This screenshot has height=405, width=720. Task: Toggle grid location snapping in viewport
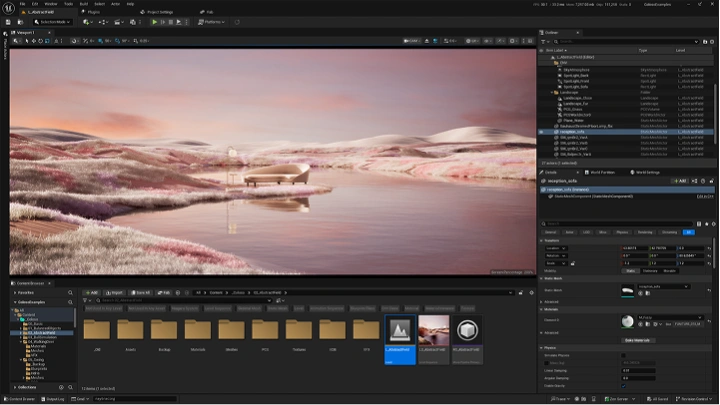101,41
